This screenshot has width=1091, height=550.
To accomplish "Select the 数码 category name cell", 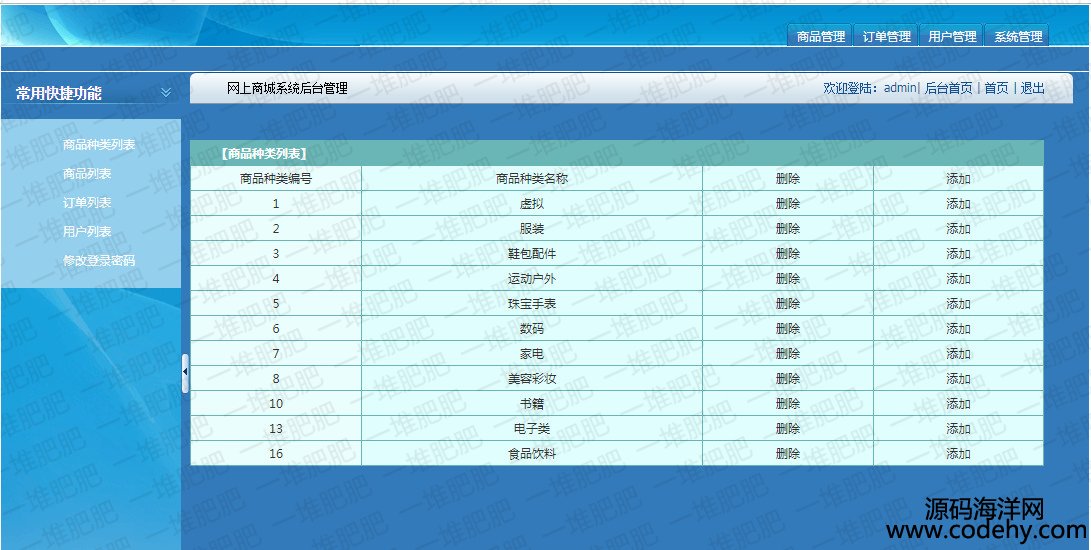I will [x=532, y=329].
